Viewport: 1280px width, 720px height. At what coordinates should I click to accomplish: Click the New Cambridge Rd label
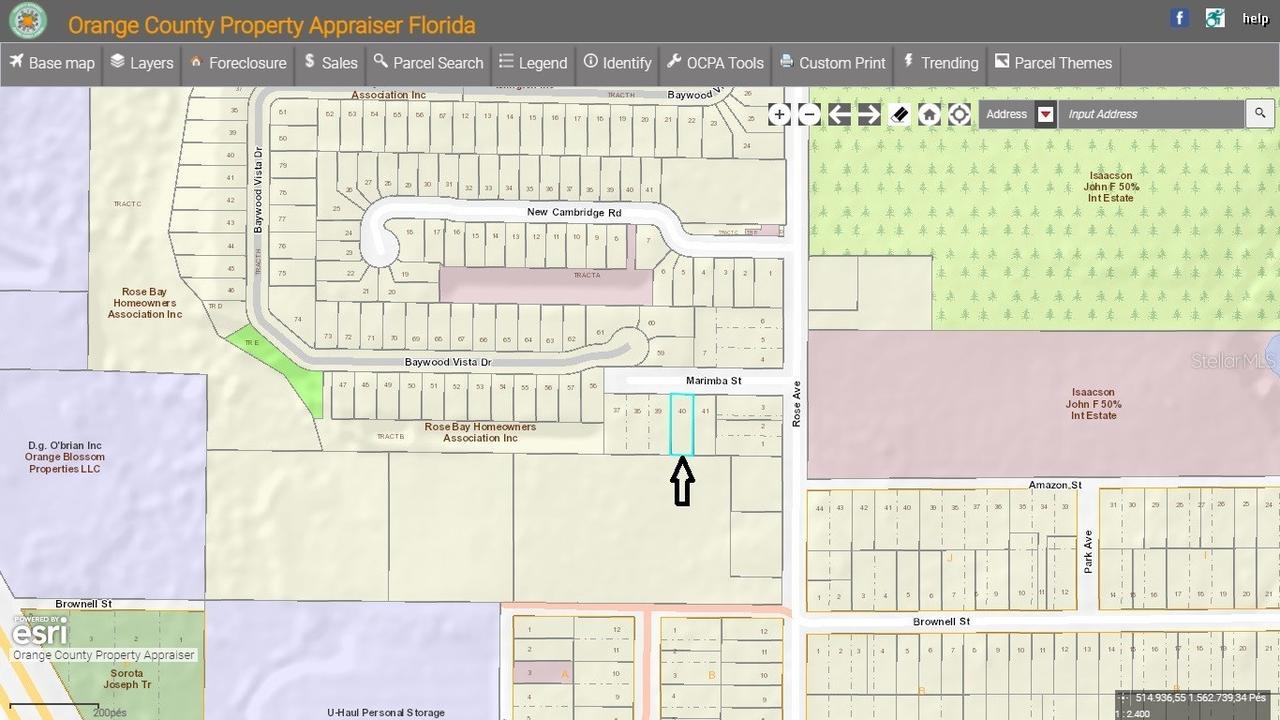(x=574, y=213)
